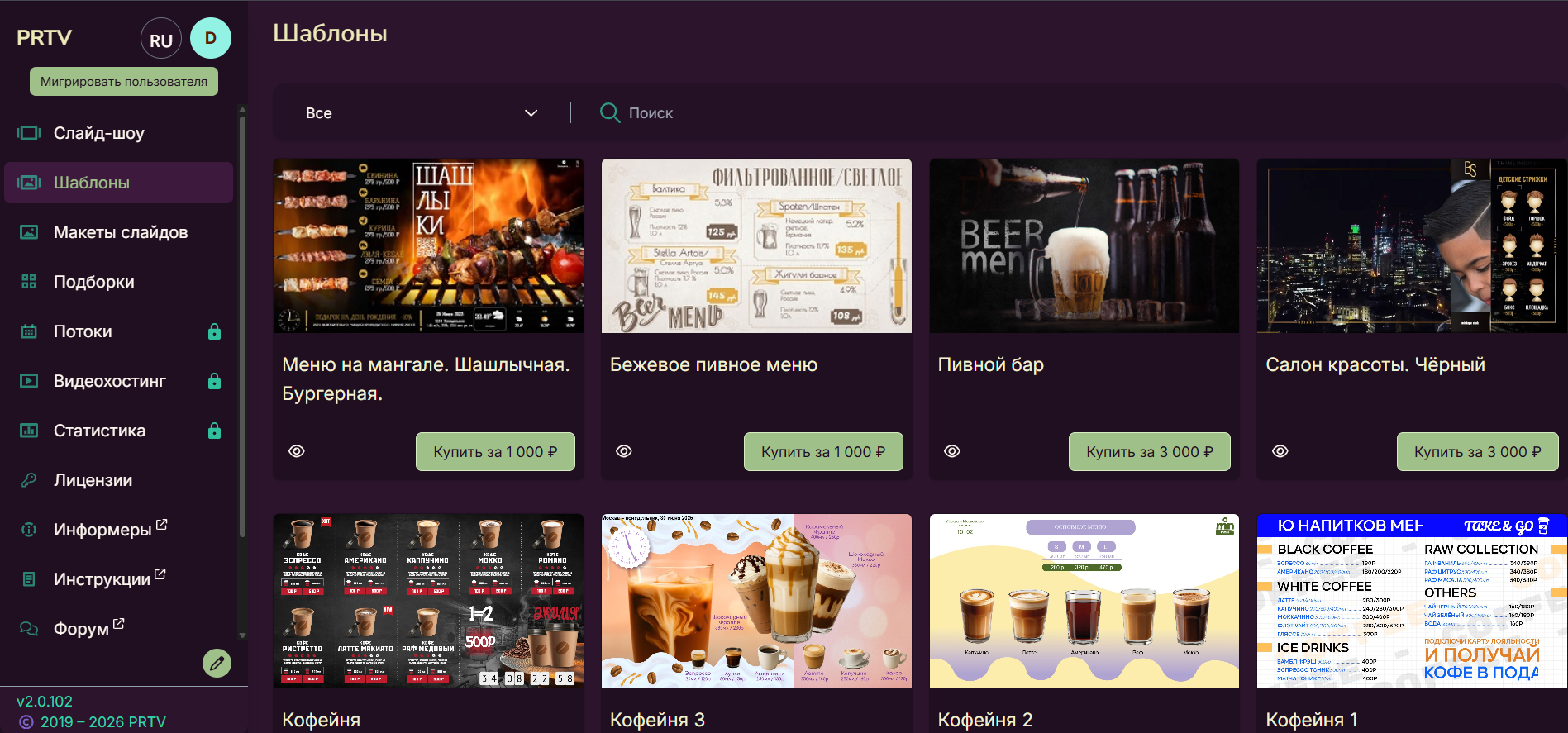The width and height of the screenshot is (1568, 733).
Task: Click the Лицензии key icon
Action: tap(29, 480)
